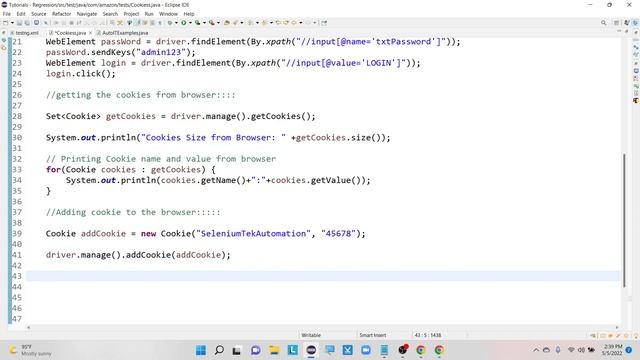The height and width of the screenshot is (360, 640).
Task: Click the login.click() statement on line 24
Action: coord(81,73)
